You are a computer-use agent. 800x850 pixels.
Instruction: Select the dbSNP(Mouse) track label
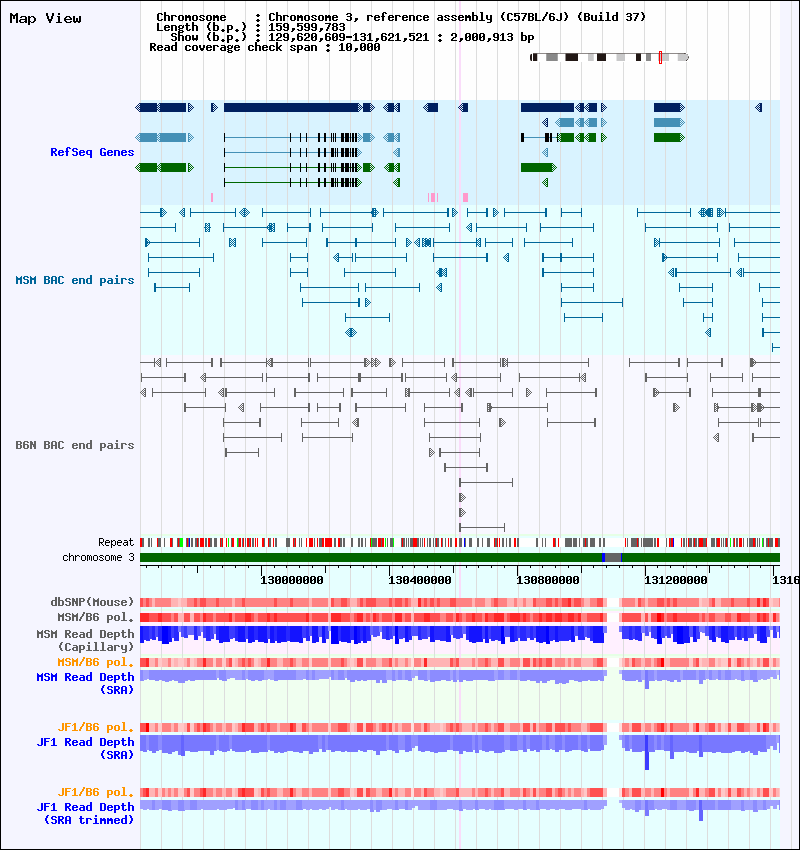point(92,602)
